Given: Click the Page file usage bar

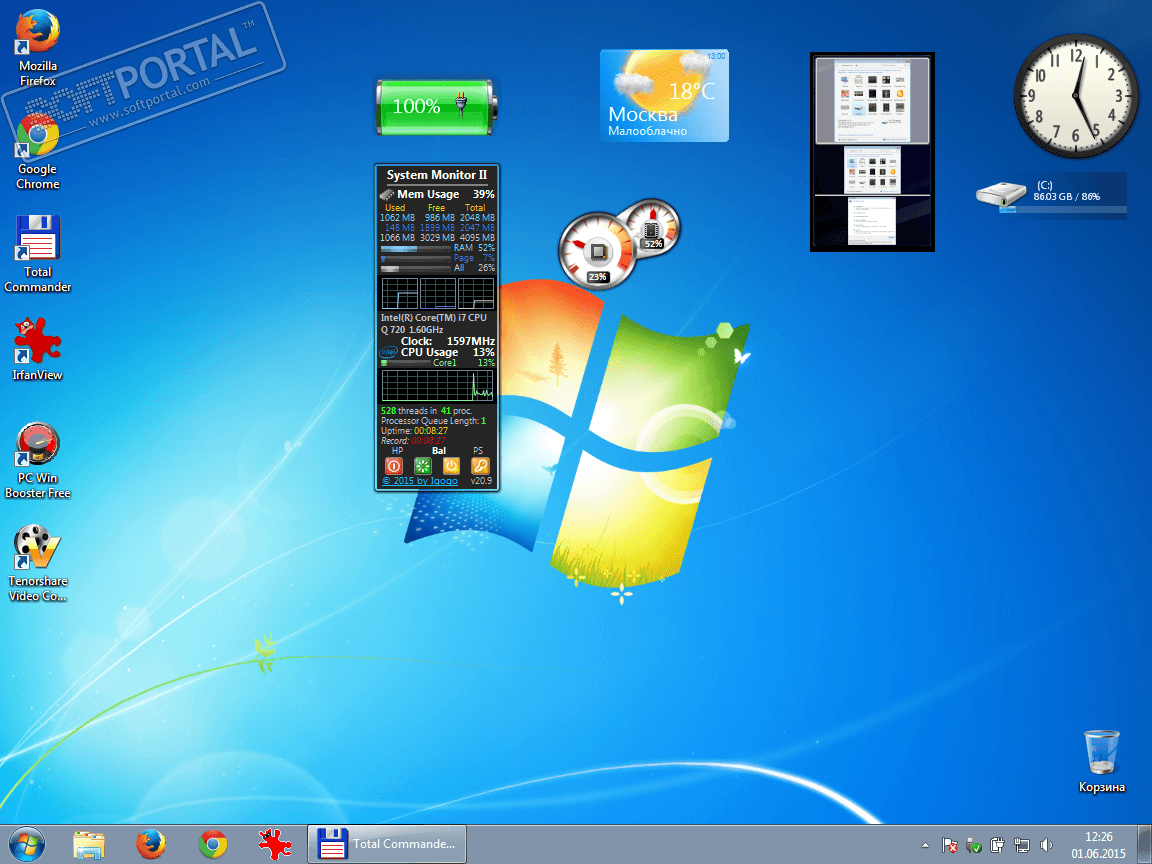Looking at the screenshot, I should pyautogui.click(x=415, y=259).
